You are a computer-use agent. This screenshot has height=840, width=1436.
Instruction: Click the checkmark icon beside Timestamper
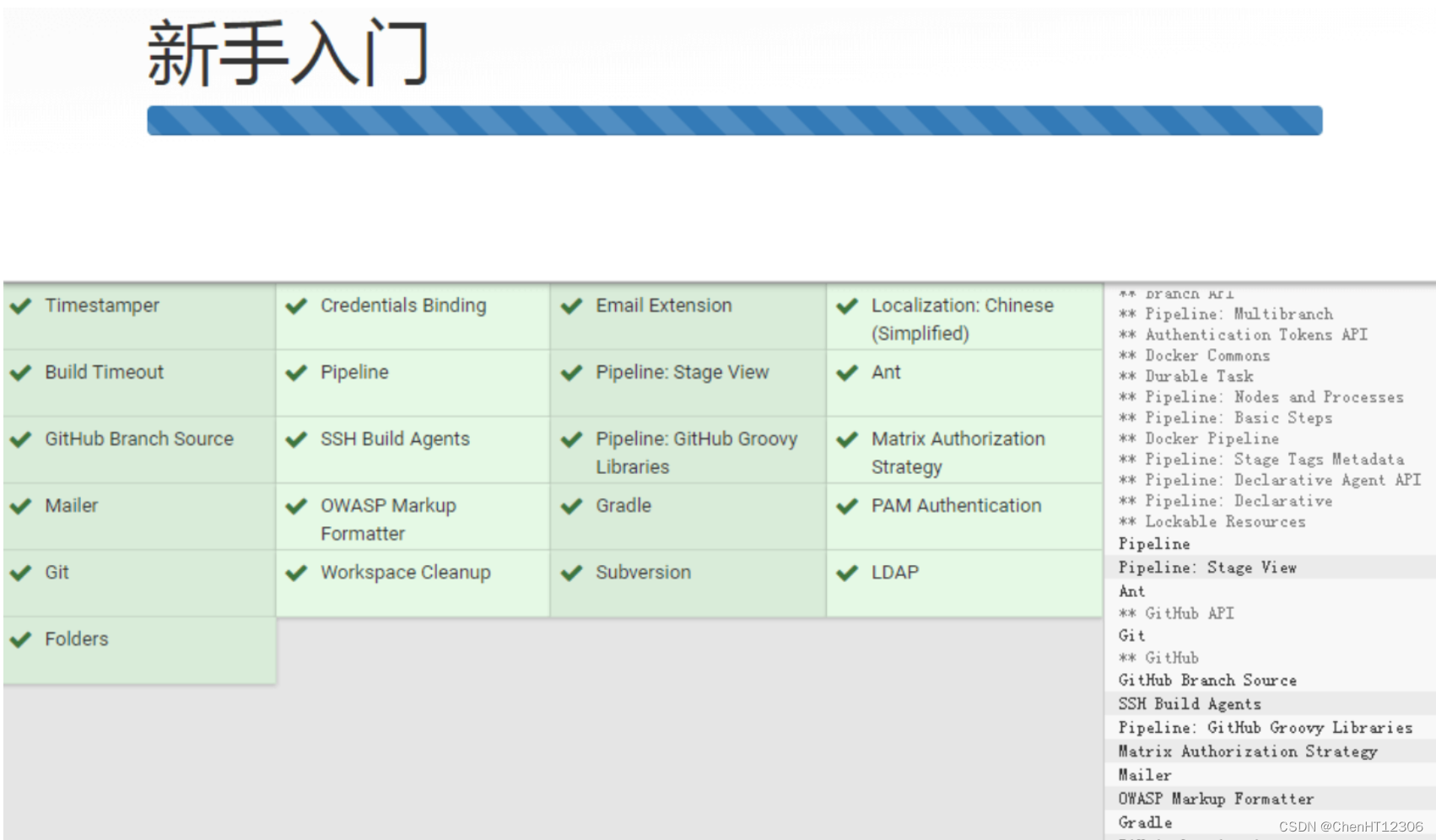(21, 306)
